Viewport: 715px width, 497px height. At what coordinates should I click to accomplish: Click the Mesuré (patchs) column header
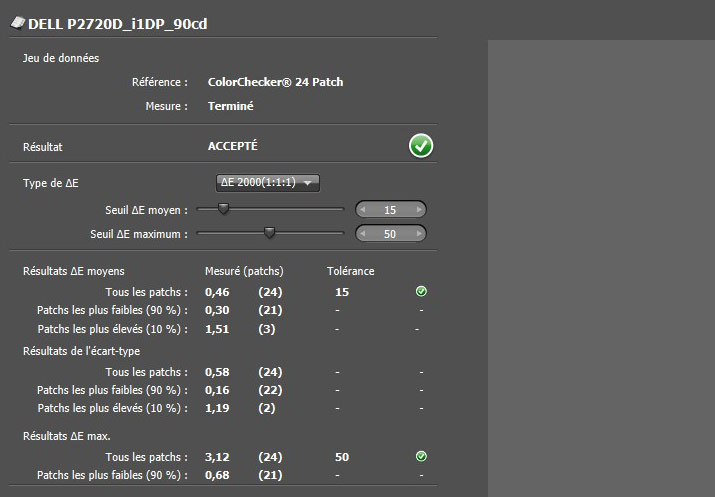click(244, 271)
